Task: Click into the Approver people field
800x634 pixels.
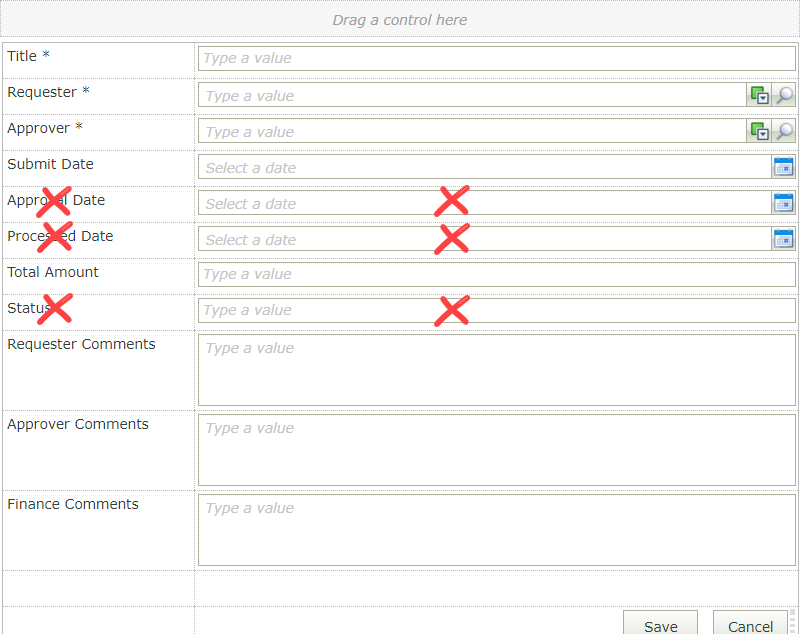Action: click(x=472, y=131)
